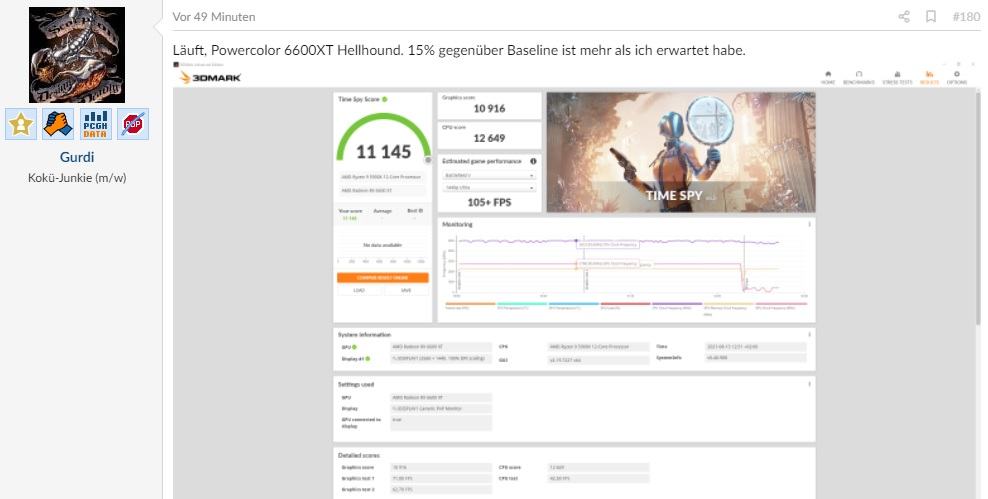The width and height of the screenshot is (988, 499).
Task: Open the STRESS TESTS tab in 3DMark
Action: (897, 77)
